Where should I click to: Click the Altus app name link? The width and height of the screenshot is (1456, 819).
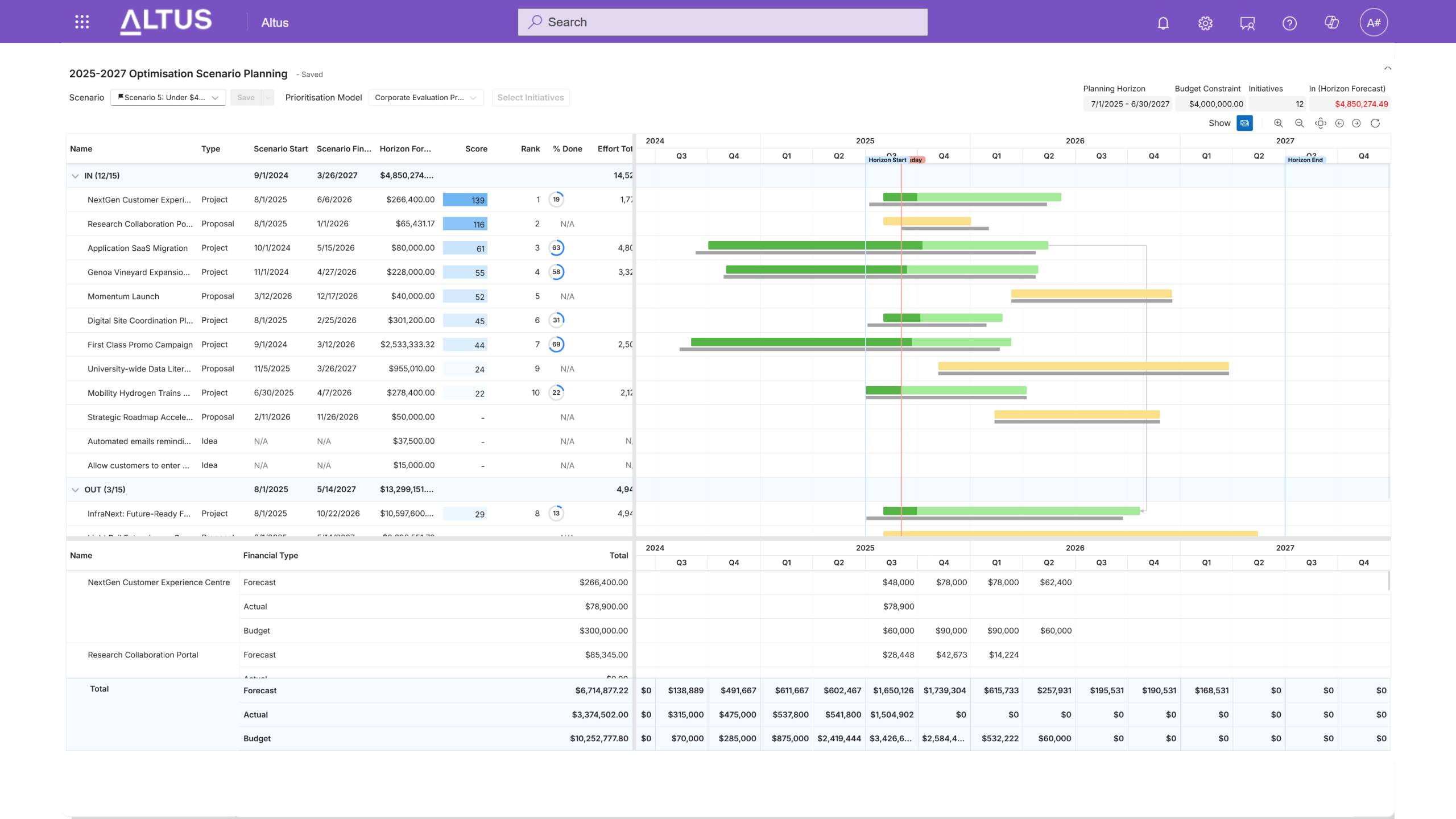point(275,23)
